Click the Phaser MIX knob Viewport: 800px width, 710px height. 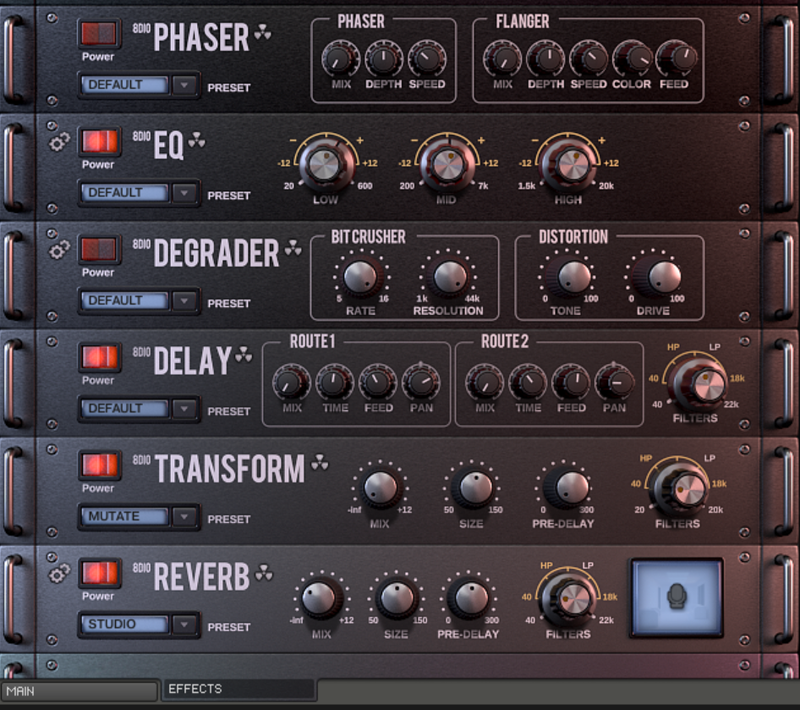[x=341, y=59]
